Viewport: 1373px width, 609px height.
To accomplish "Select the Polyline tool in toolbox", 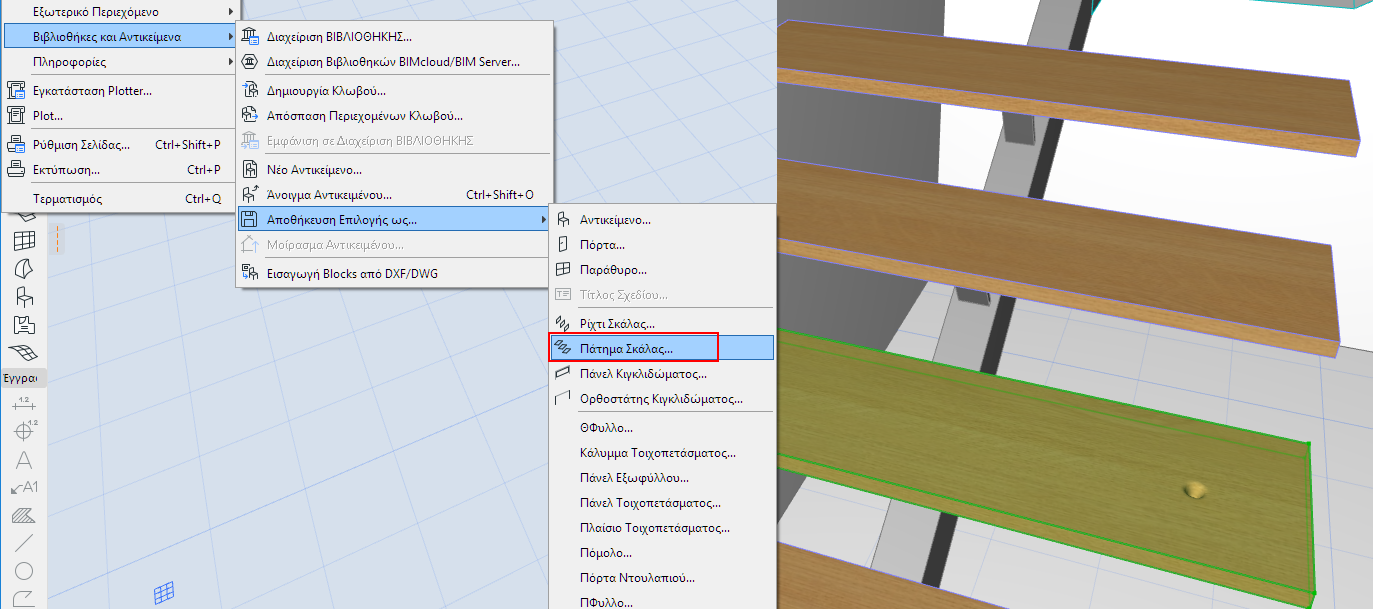I will (x=24, y=599).
